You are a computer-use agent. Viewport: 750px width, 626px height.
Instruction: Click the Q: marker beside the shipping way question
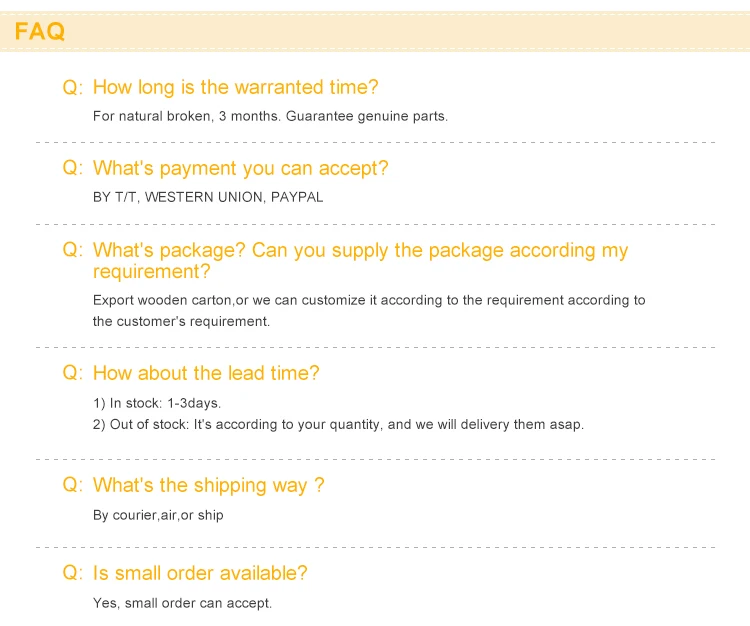coord(73,485)
